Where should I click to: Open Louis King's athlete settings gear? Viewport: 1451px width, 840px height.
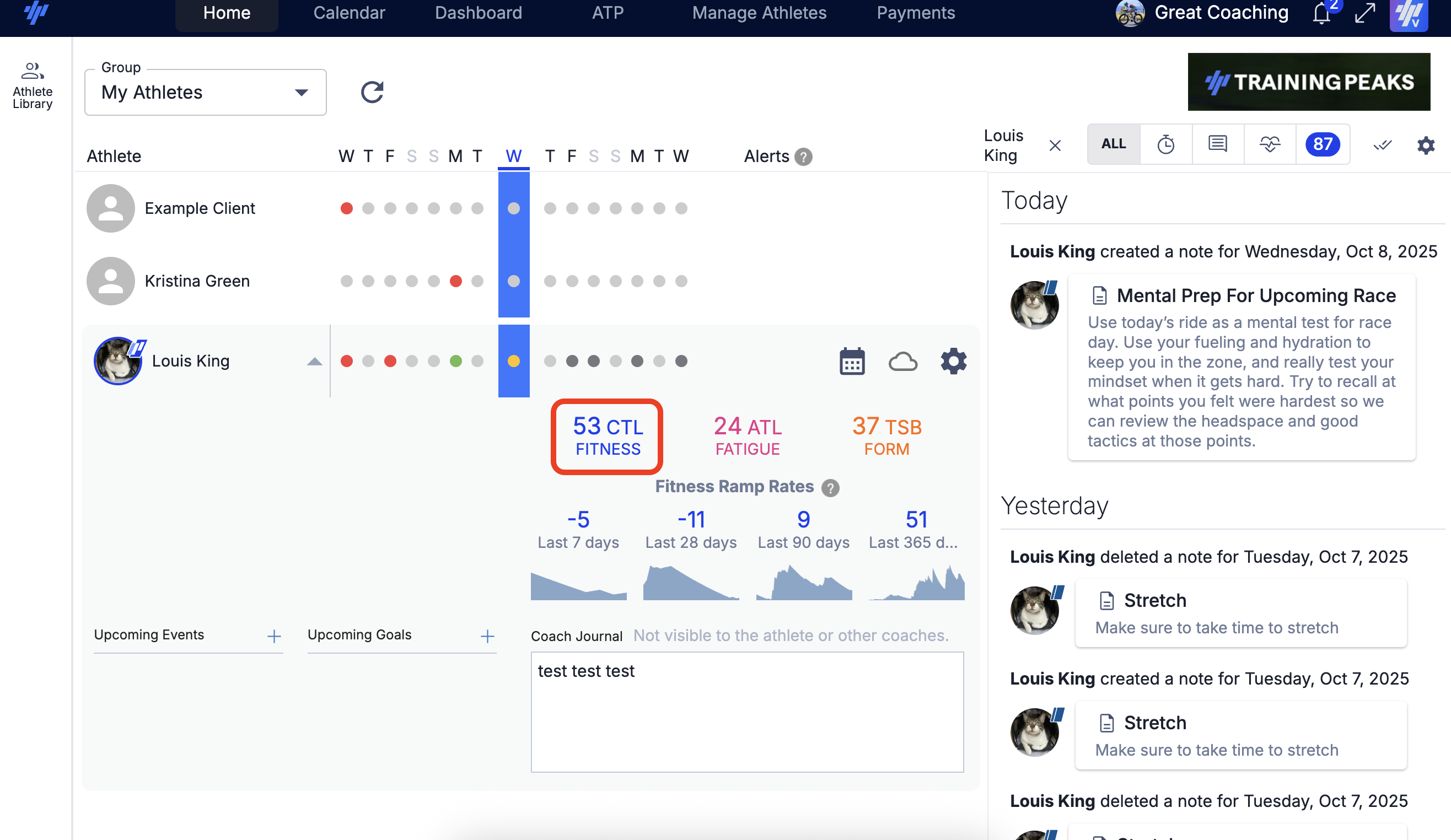(x=953, y=361)
